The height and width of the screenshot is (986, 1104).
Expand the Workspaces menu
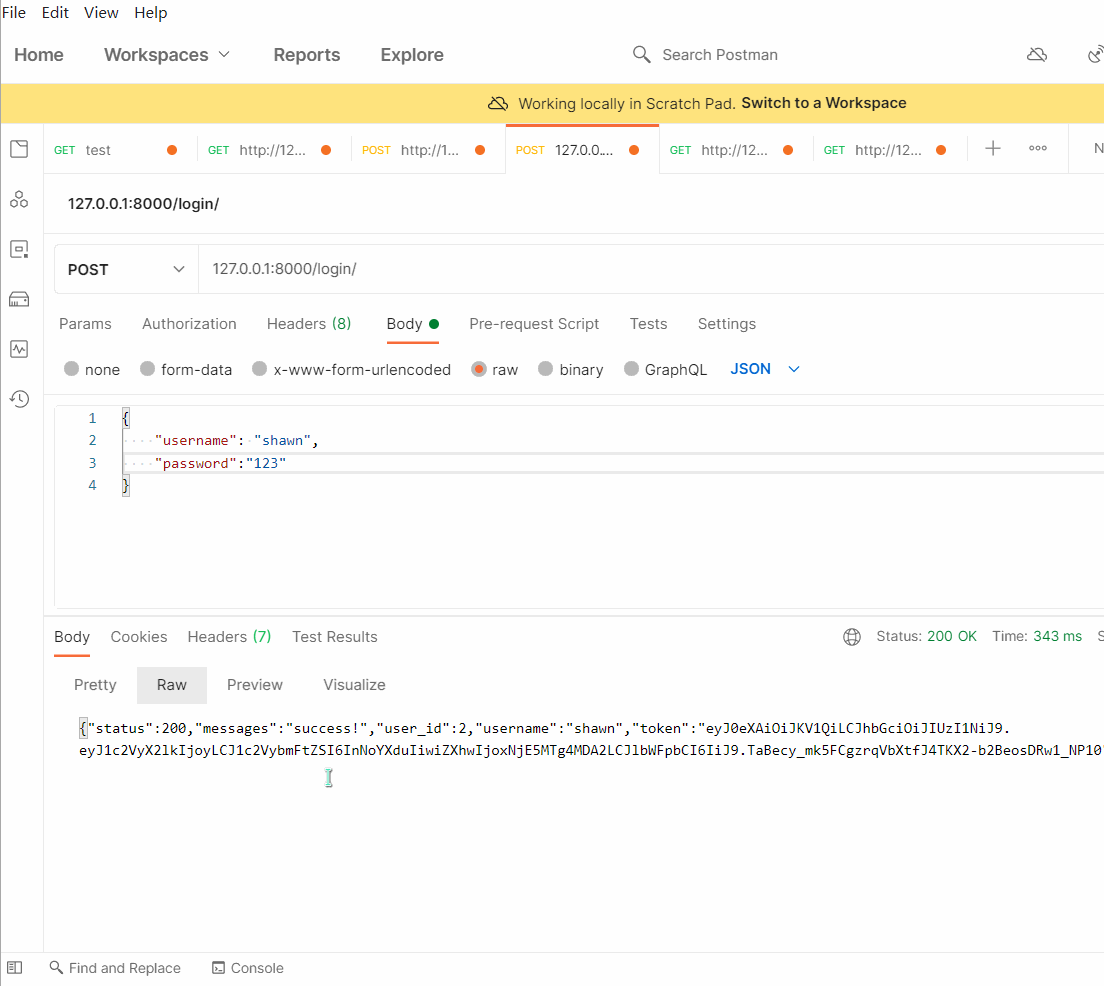coord(167,55)
